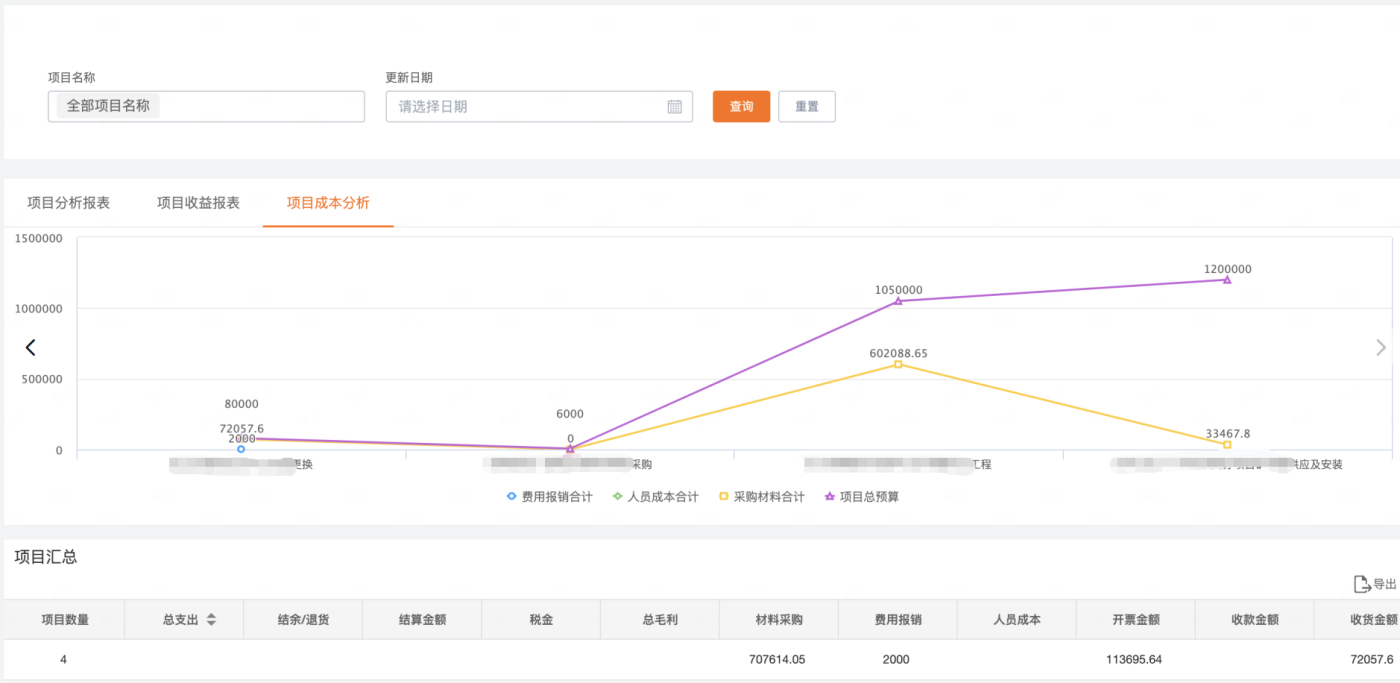Screen dimensions: 1400x683
Task: Click the chart's left arrow
Action: (x=31, y=347)
